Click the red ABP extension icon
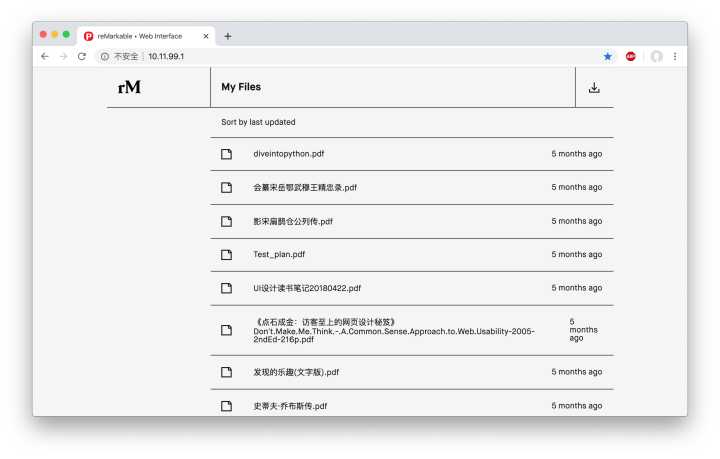 pos(631,57)
